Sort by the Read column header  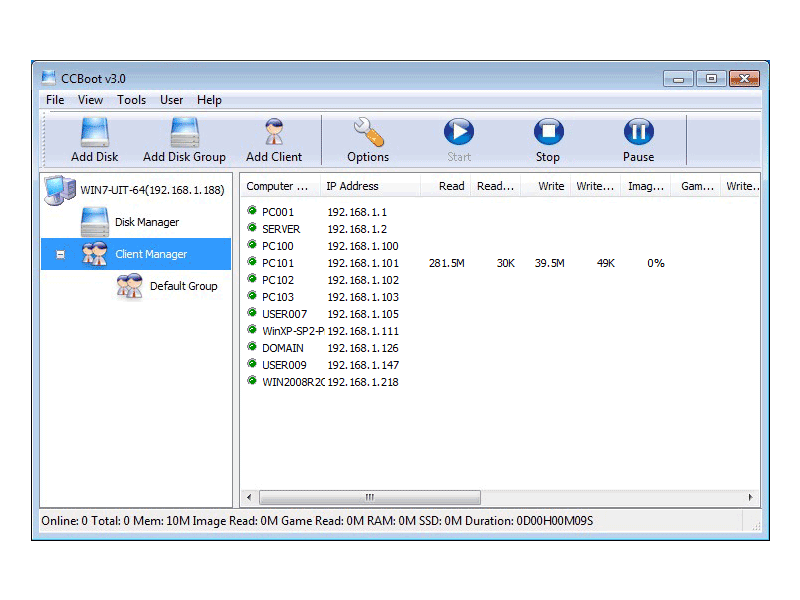tap(445, 186)
